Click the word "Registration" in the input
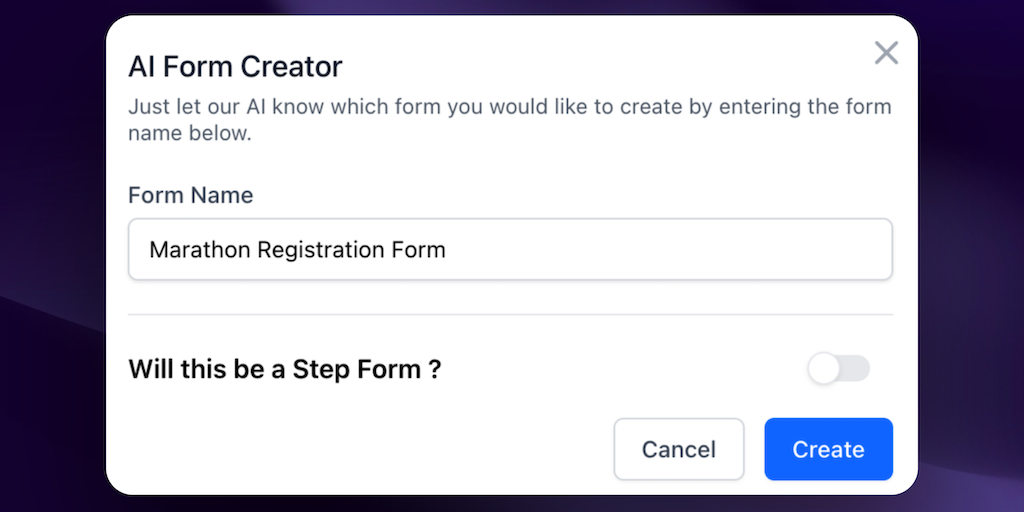 pyautogui.click(x=322, y=249)
